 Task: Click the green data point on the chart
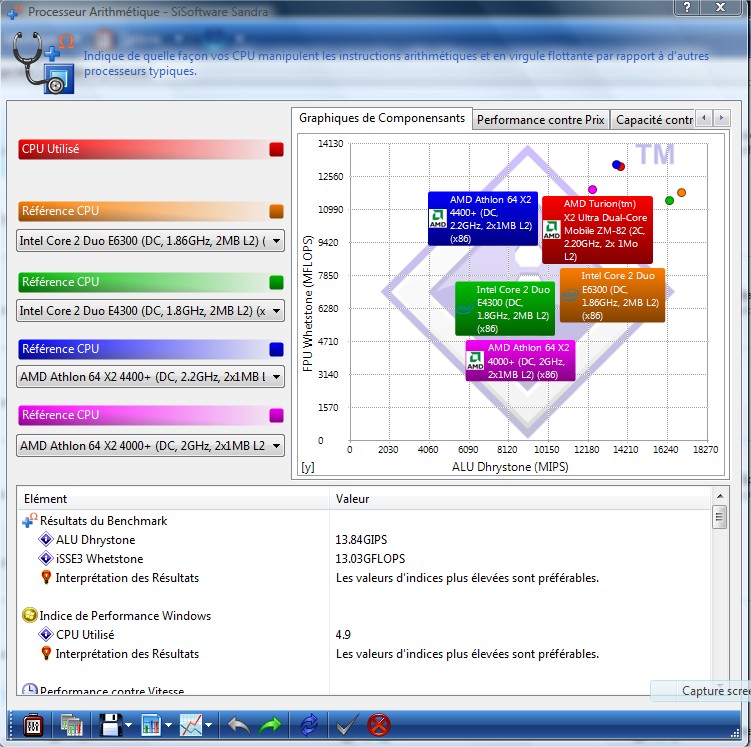[x=670, y=200]
